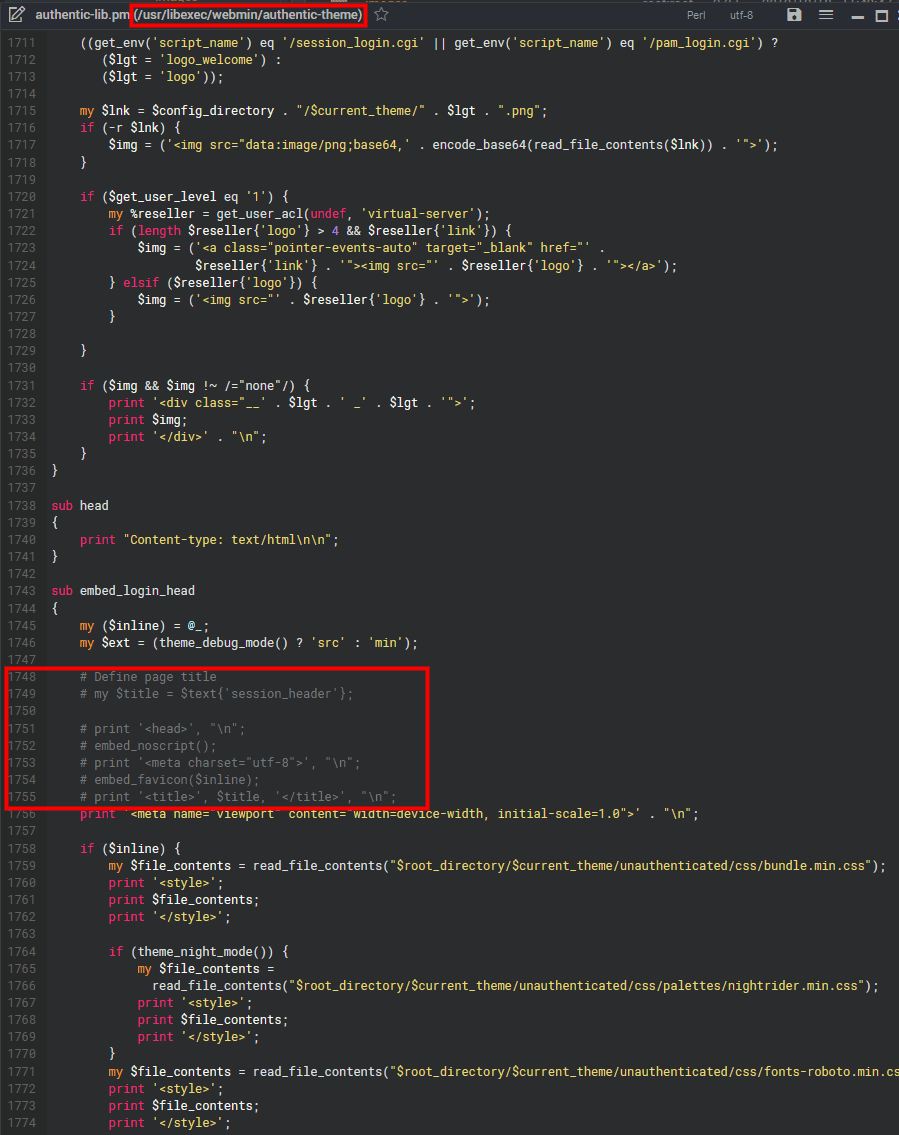Click the utf-8 encoding label
This screenshot has height=1135, width=899.
pos(741,15)
